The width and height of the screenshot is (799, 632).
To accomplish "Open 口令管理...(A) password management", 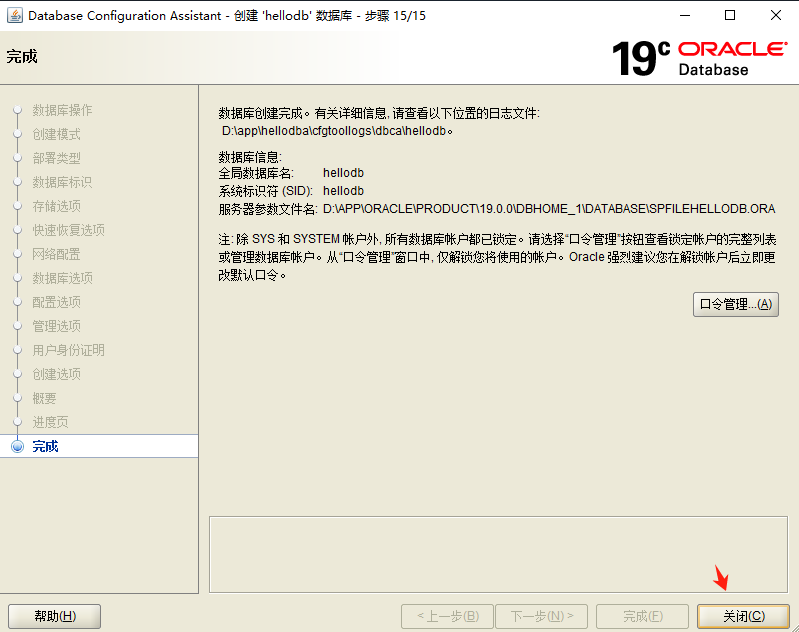I will 735,304.
